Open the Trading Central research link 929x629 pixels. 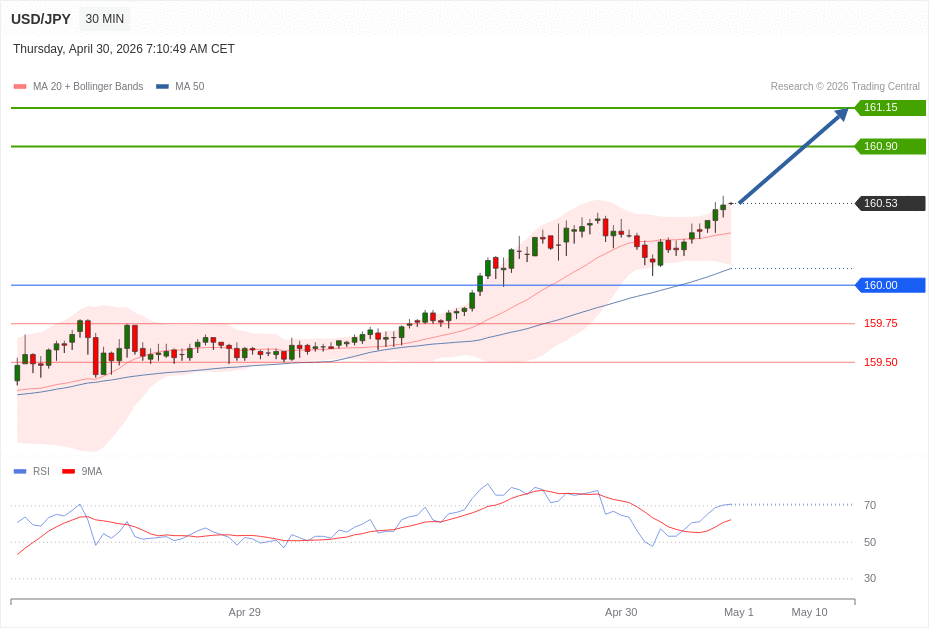[845, 86]
